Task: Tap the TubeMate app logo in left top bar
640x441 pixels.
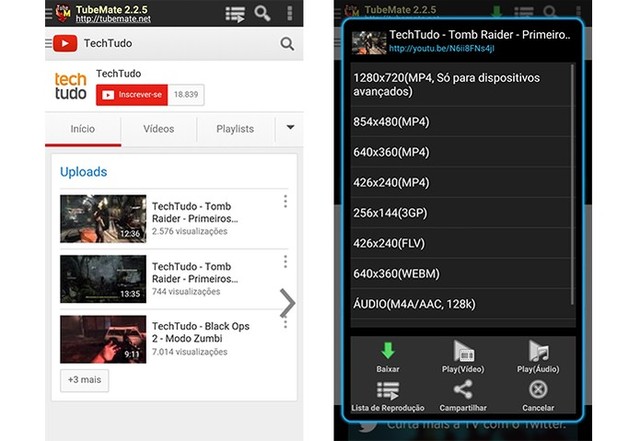Action: [63, 13]
